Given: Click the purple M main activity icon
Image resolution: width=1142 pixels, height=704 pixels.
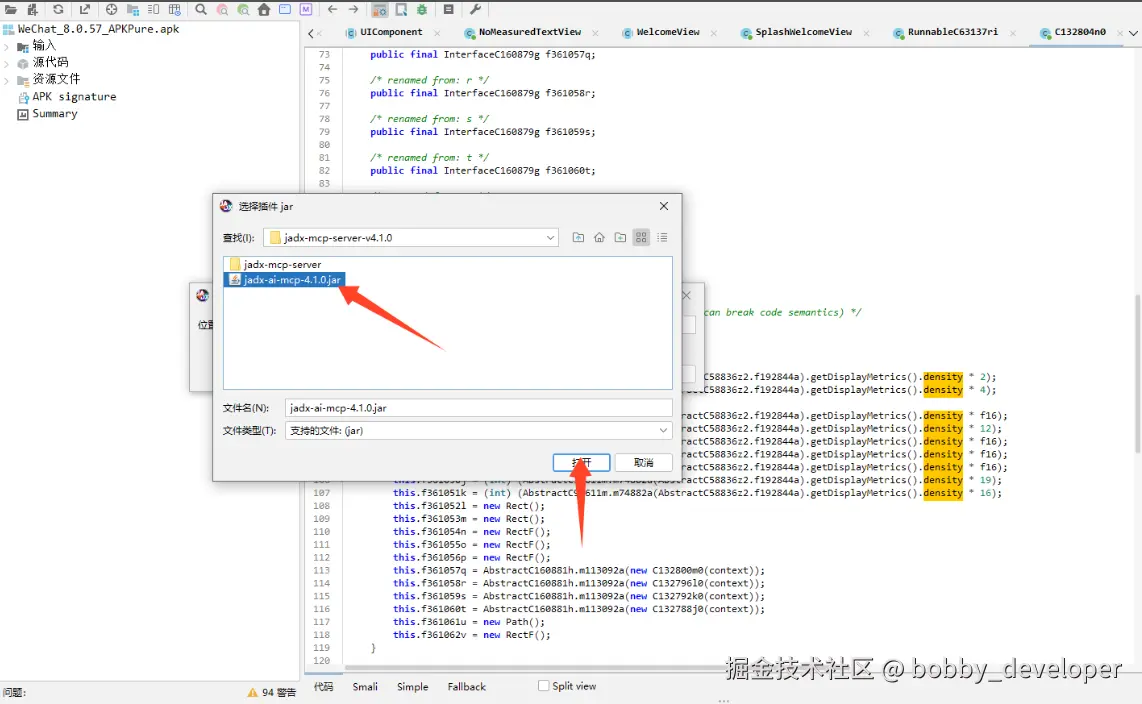Looking at the screenshot, I should tap(306, 9).
